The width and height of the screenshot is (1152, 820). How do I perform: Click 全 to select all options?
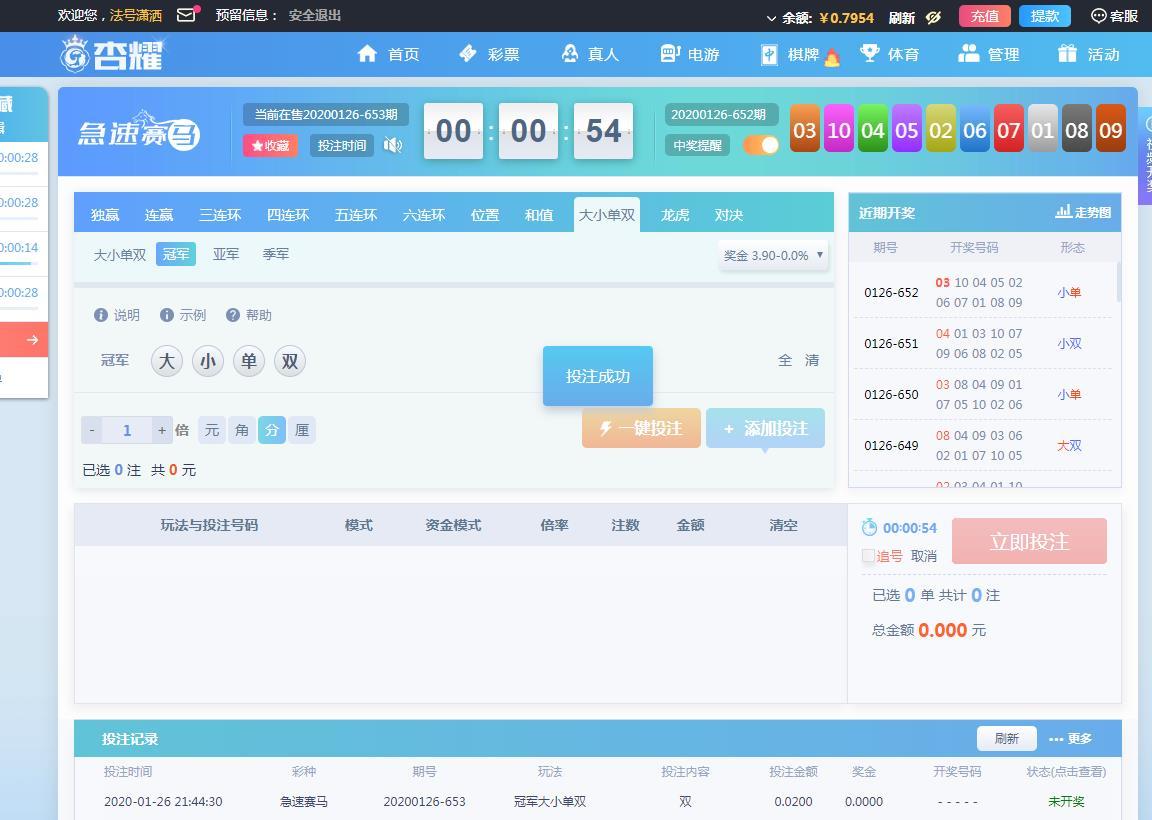785,360
